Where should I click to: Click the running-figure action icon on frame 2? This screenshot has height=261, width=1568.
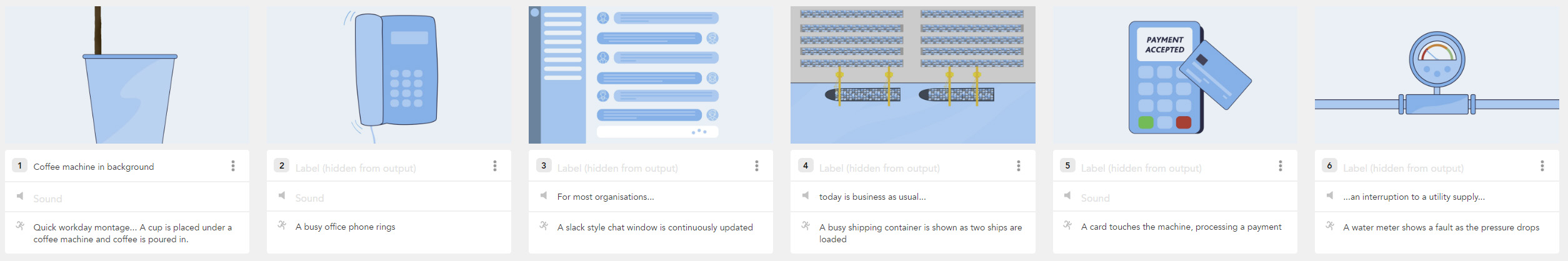pyautogui.click(x=282, y=225)
